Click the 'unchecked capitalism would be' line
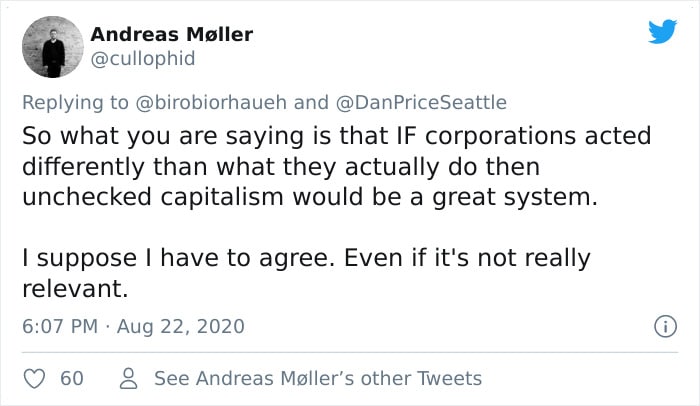 click(310, 197)
